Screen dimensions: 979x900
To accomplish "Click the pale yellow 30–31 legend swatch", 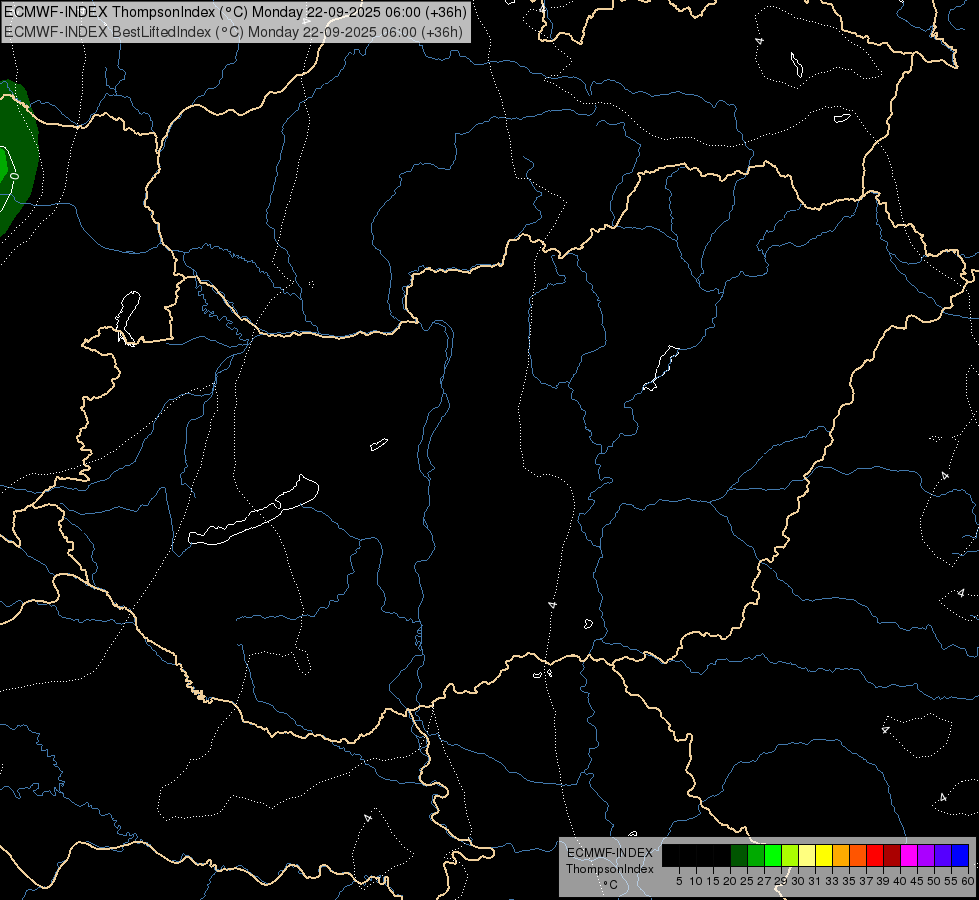I will [x=807, y=856].
